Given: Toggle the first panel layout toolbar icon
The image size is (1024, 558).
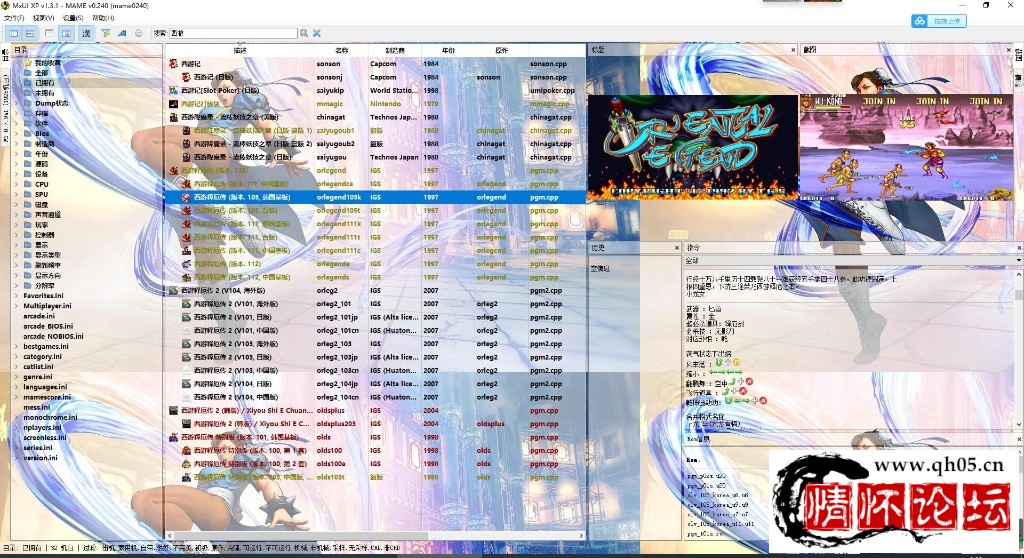Looking at the screenshot, I should click(13, 33).
